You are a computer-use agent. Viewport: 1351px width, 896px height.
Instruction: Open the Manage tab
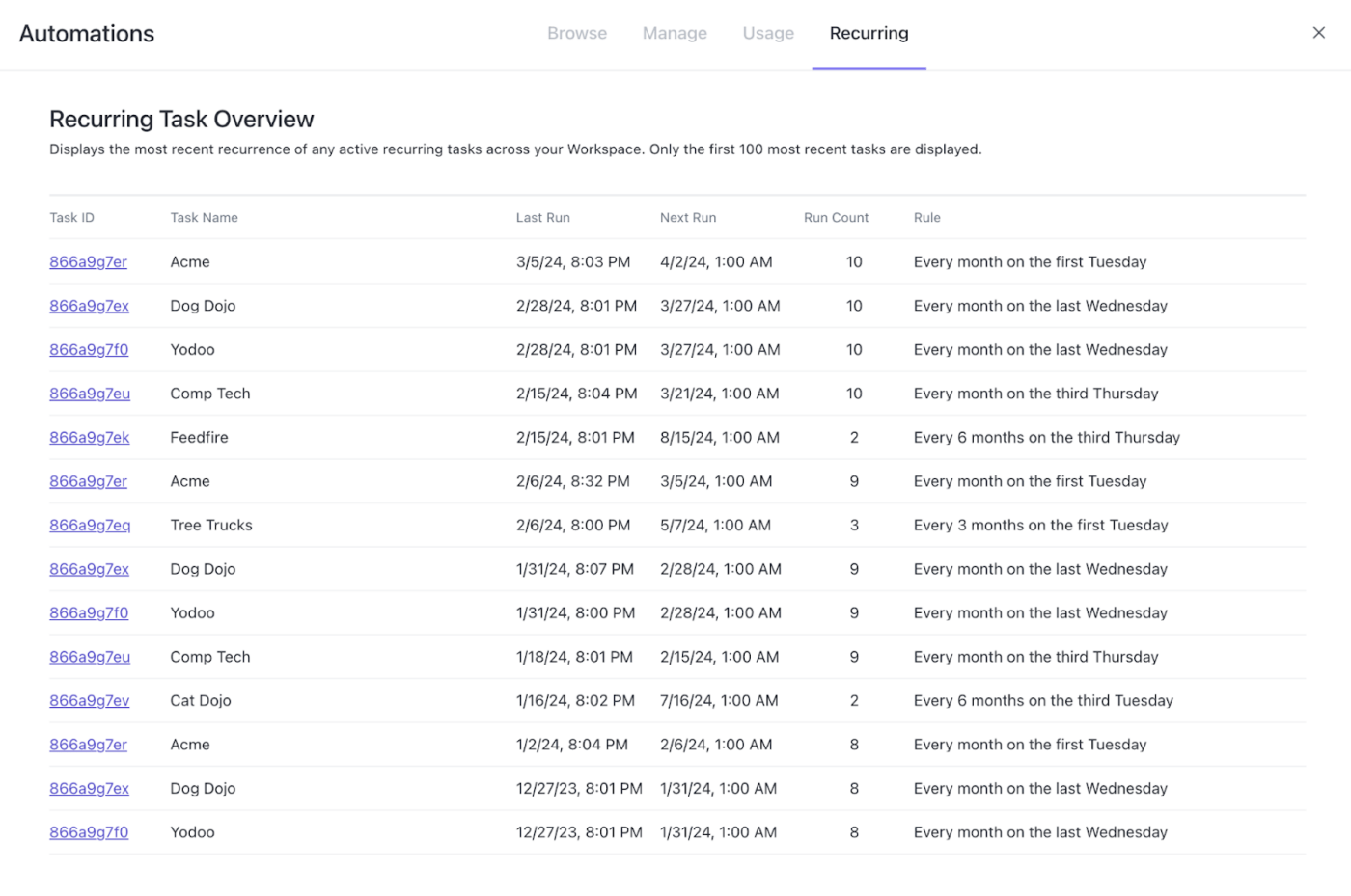tap(675, 33)
